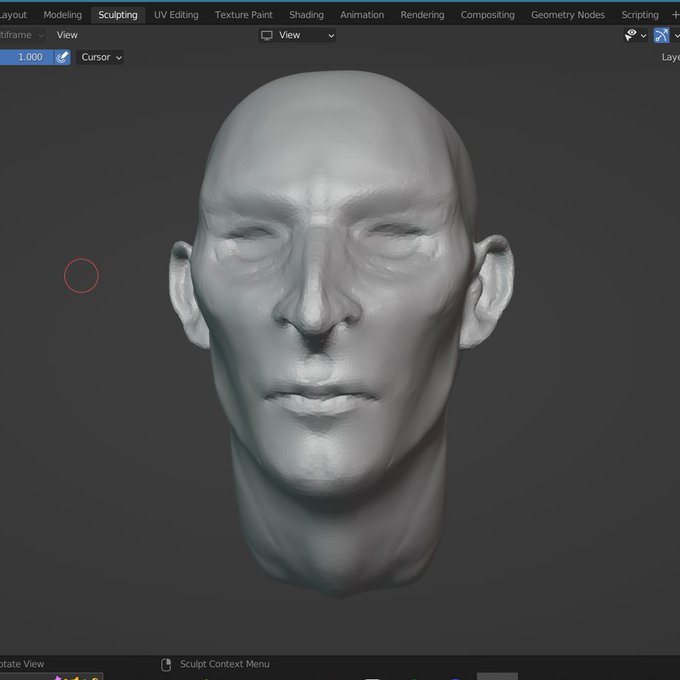Expand the grayed-out Multiframe dropdown

(x=22, y=35)
